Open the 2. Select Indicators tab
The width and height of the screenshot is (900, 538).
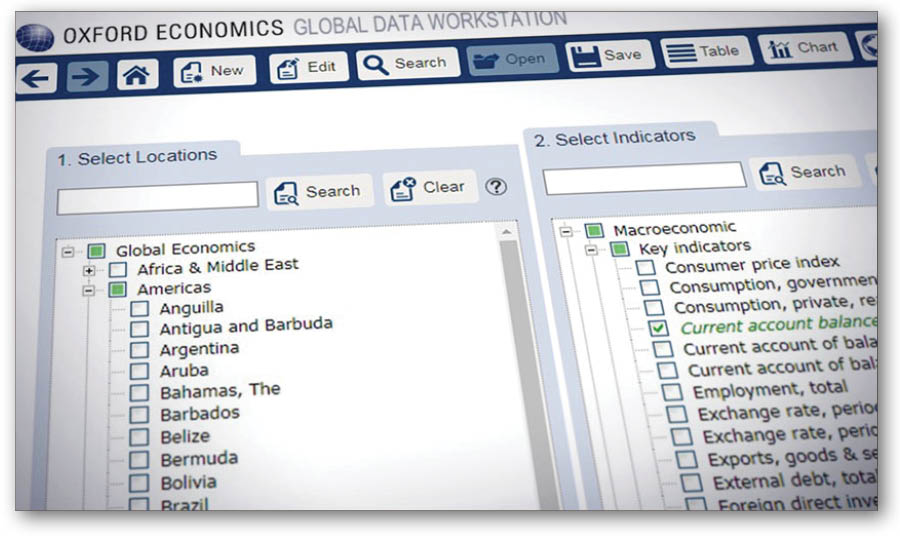pyautogui.click(x=614, y=138)
